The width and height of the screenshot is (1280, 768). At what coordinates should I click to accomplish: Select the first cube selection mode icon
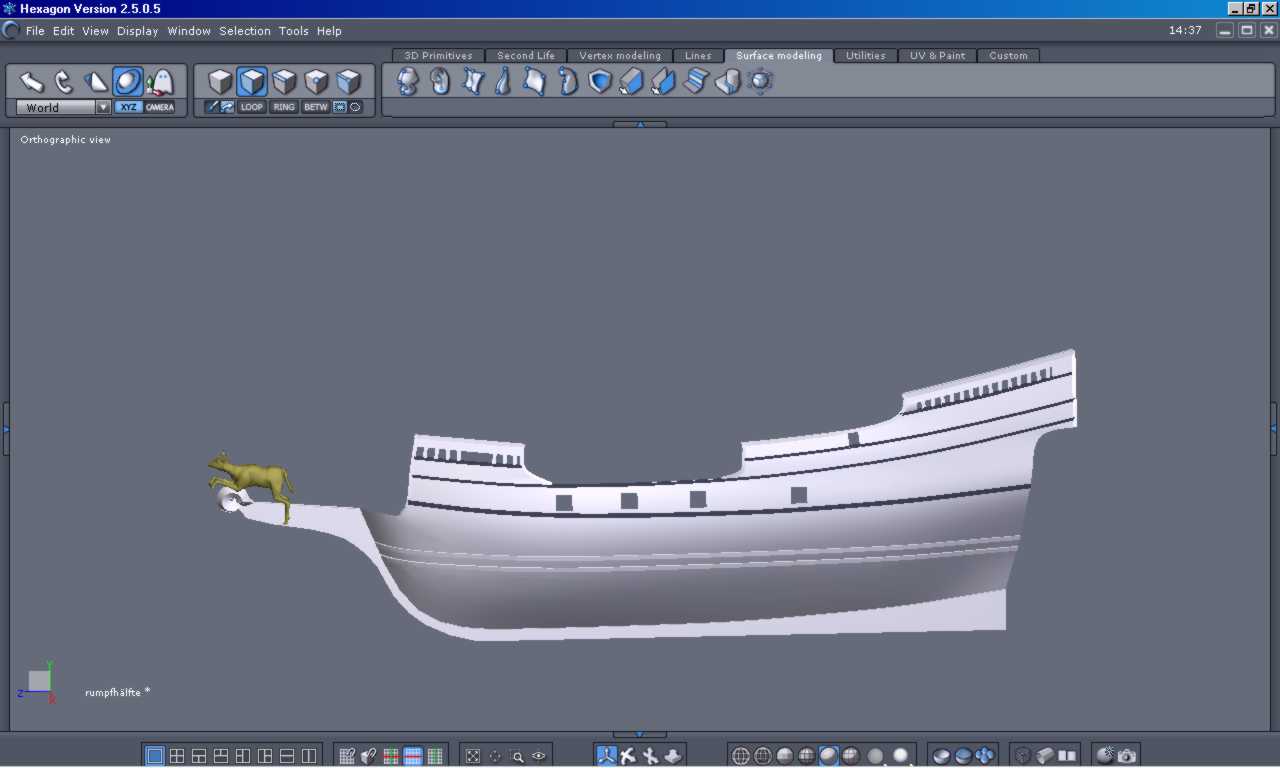pos(220,82)
